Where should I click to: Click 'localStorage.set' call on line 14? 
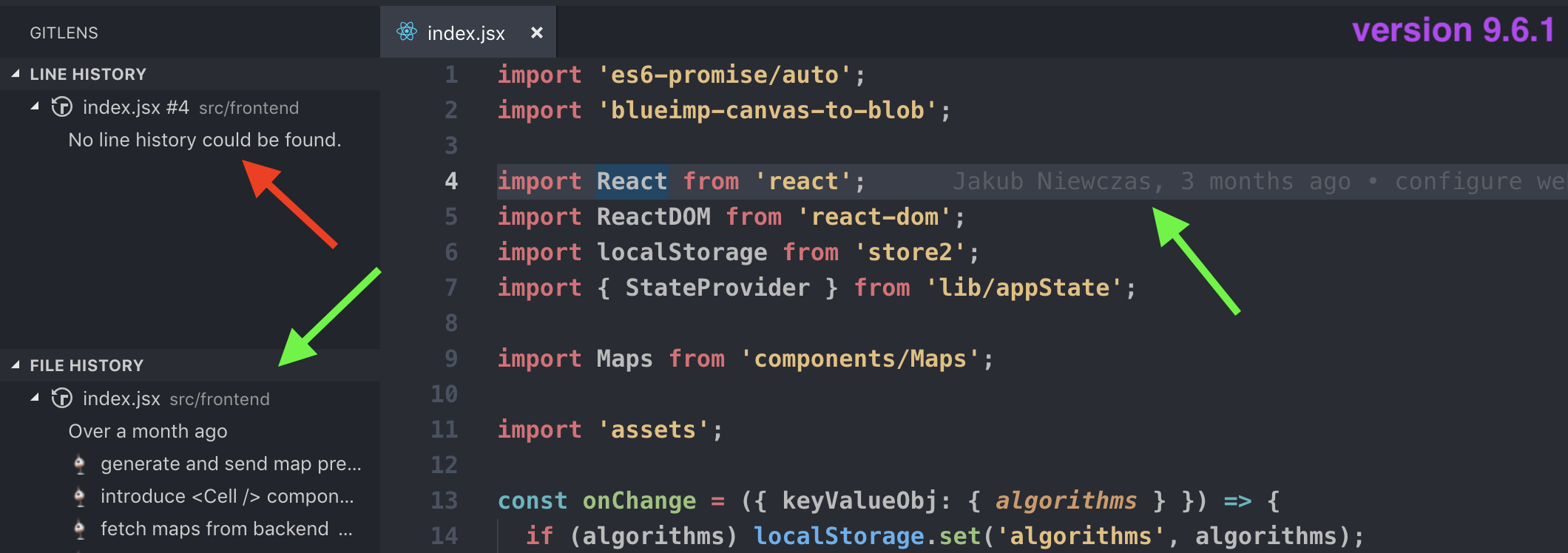868,536
